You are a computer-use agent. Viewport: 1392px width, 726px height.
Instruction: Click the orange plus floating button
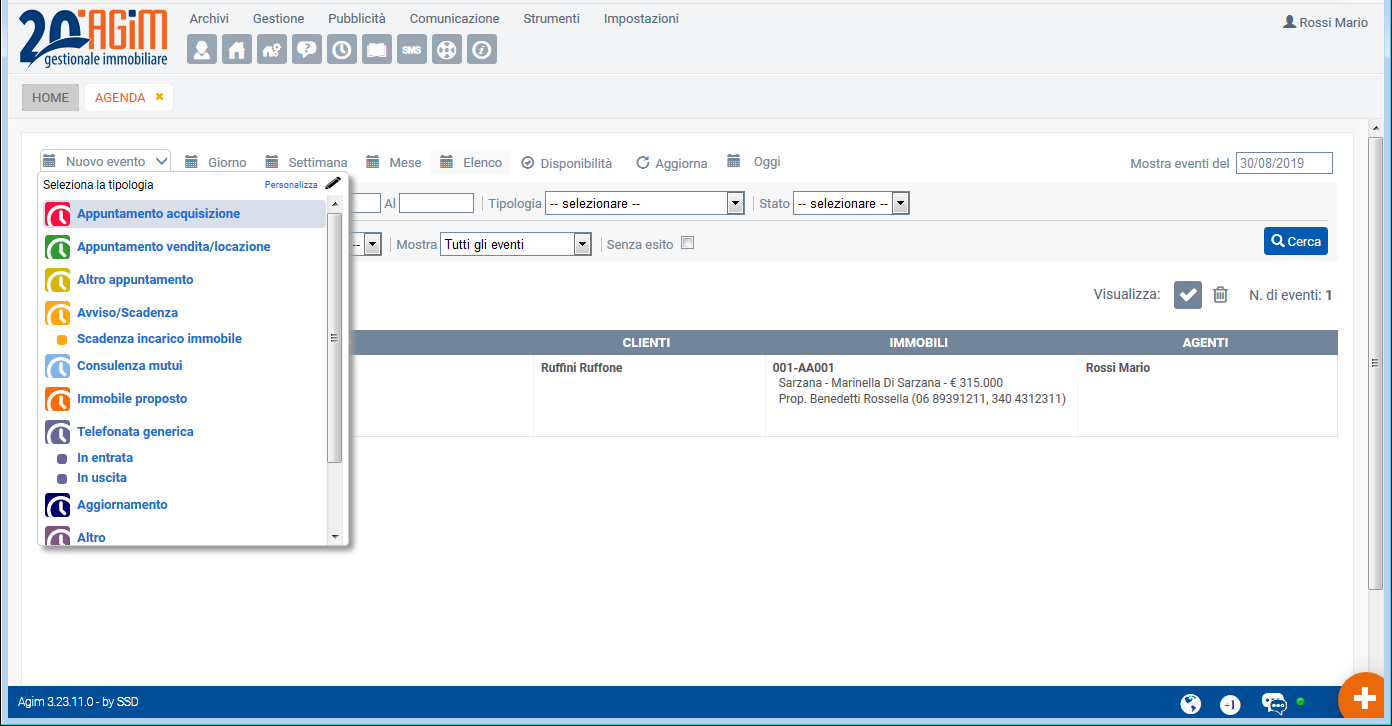(1365, 699)
